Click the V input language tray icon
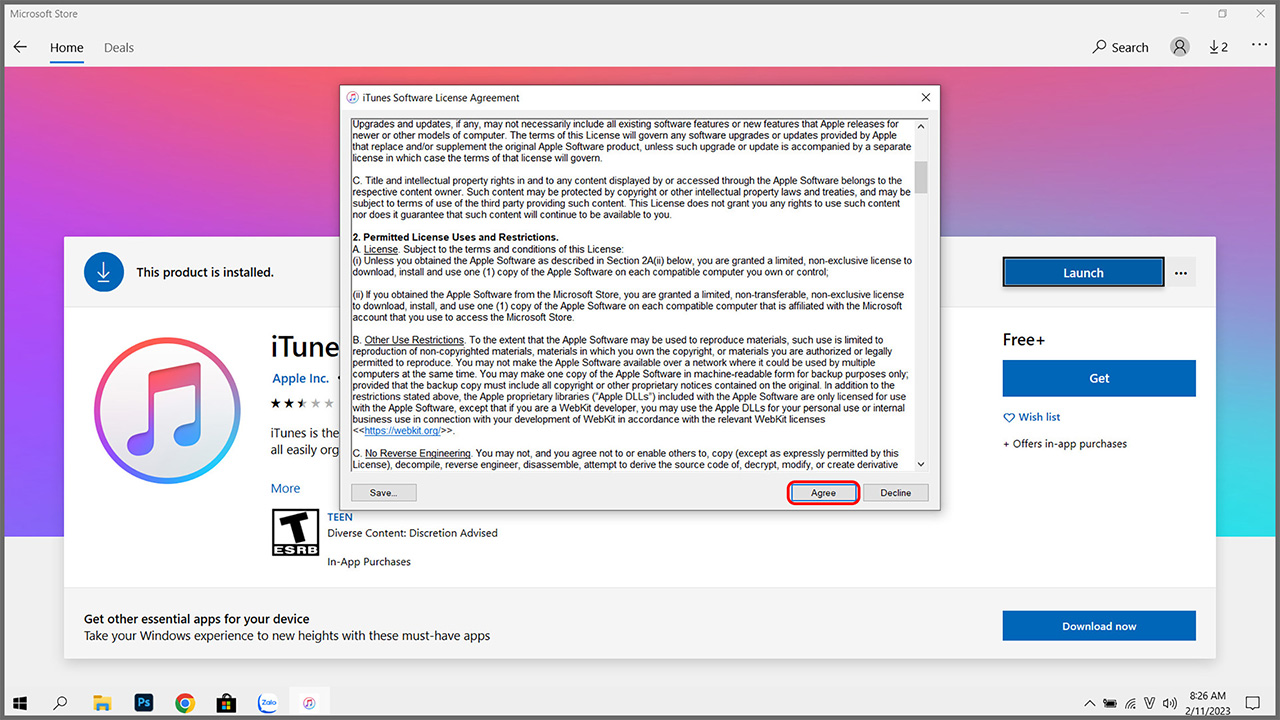 [x=1150, y=703]
